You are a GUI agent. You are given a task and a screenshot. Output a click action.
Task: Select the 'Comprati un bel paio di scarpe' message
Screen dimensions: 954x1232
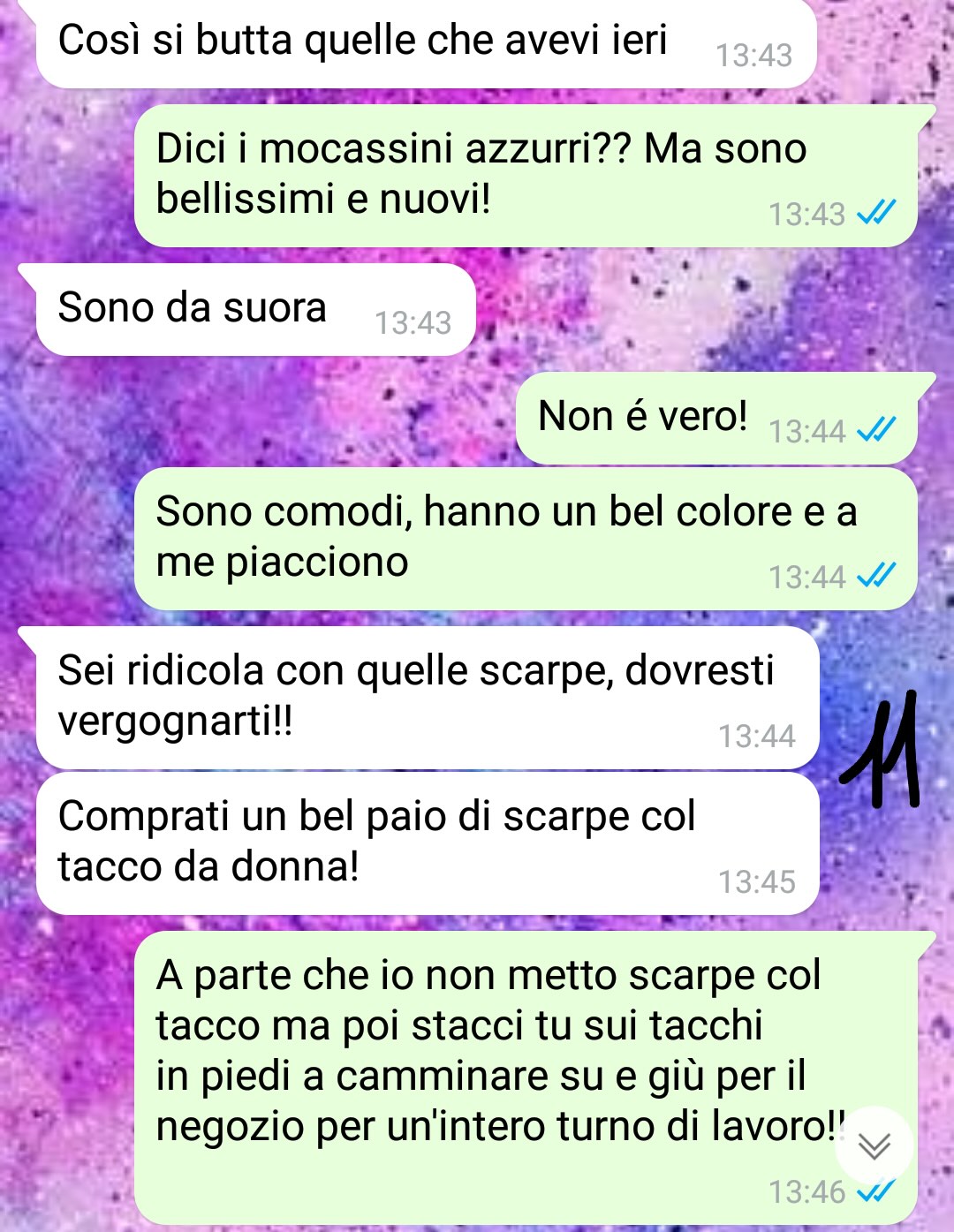[x=428, y=843]
